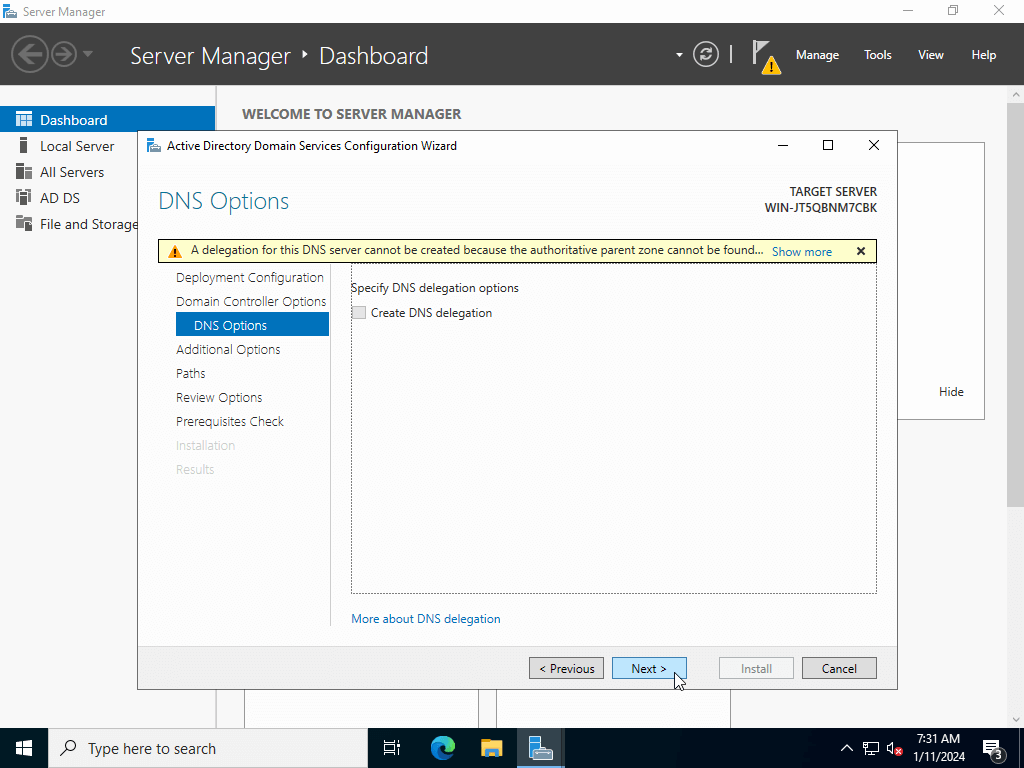1024x768 pixels.
Task: Open the View menu
Action: 930,55
